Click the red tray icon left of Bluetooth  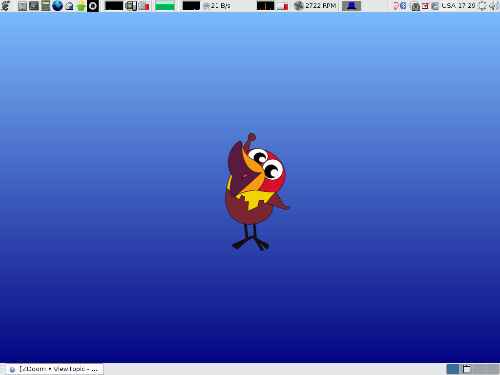396,6
